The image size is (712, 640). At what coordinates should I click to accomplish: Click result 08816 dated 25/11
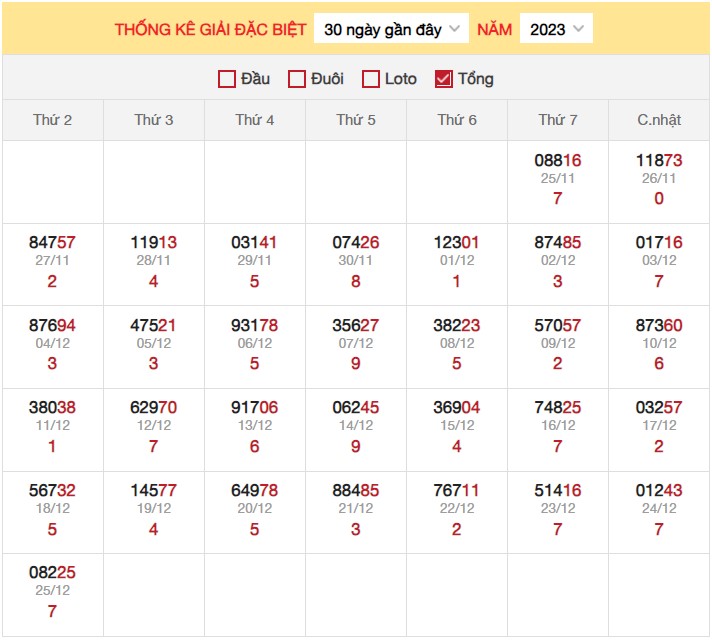pyautogui.click(x=558, y=160)
